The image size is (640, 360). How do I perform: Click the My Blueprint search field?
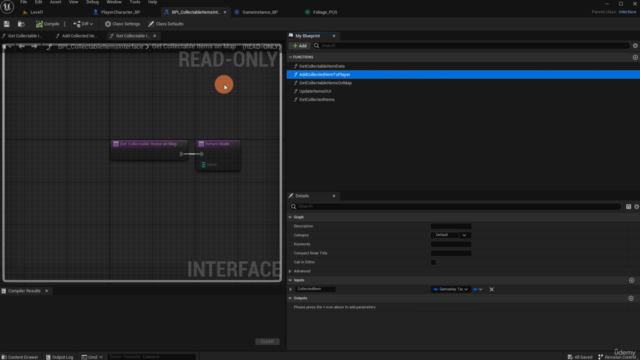pyautogui.click(x=471, y=46)
